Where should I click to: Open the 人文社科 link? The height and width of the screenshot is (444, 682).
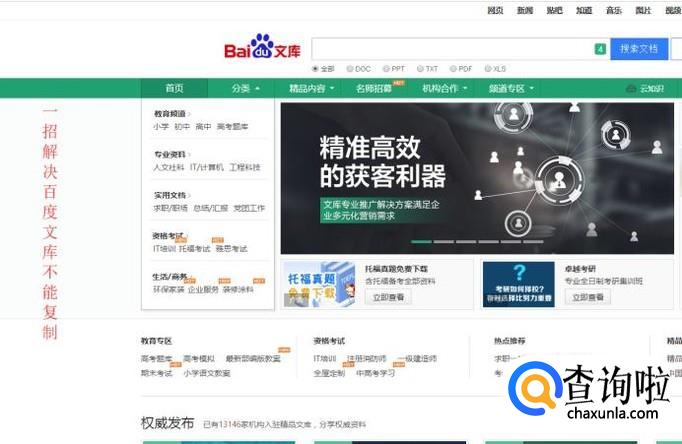coord(169,167)
